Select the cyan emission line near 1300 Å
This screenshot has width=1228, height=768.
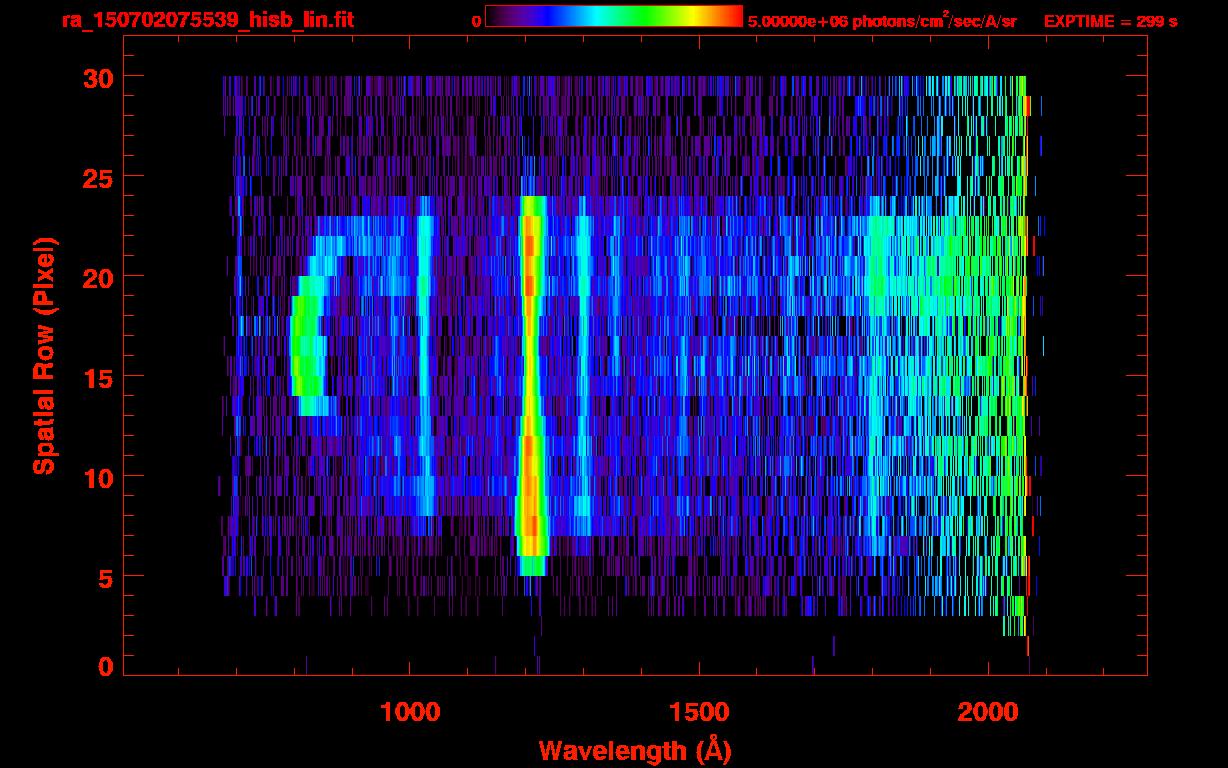[583, 380]
